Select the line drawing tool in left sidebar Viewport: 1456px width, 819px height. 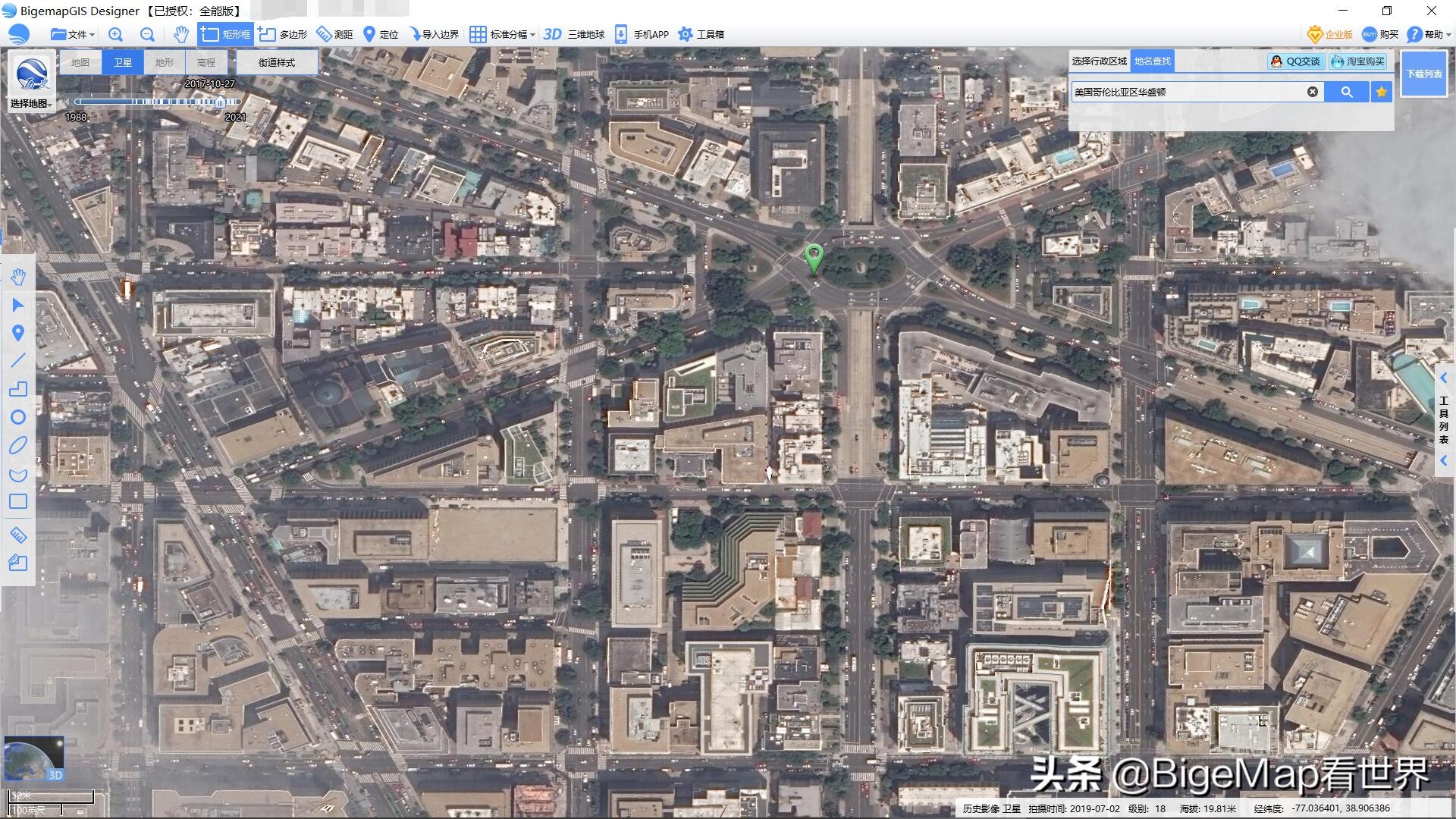[x=18, y=360]
